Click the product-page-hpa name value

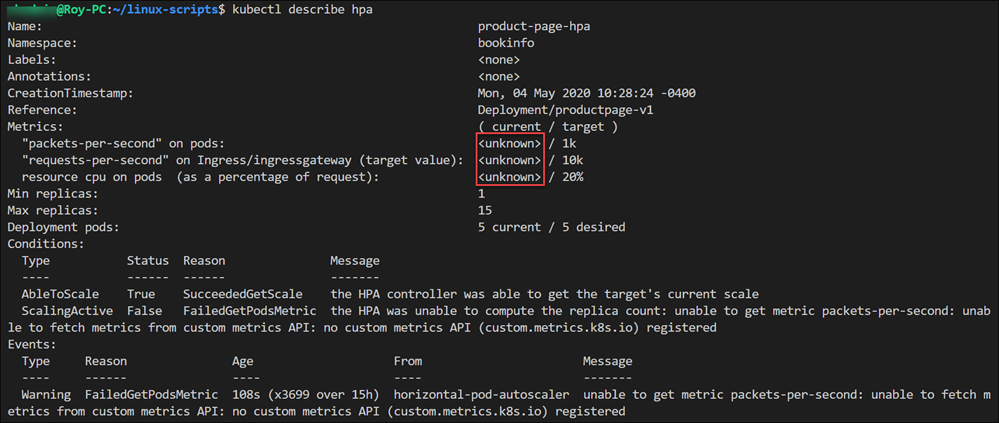pyautogui.click(x=534, y=26)
